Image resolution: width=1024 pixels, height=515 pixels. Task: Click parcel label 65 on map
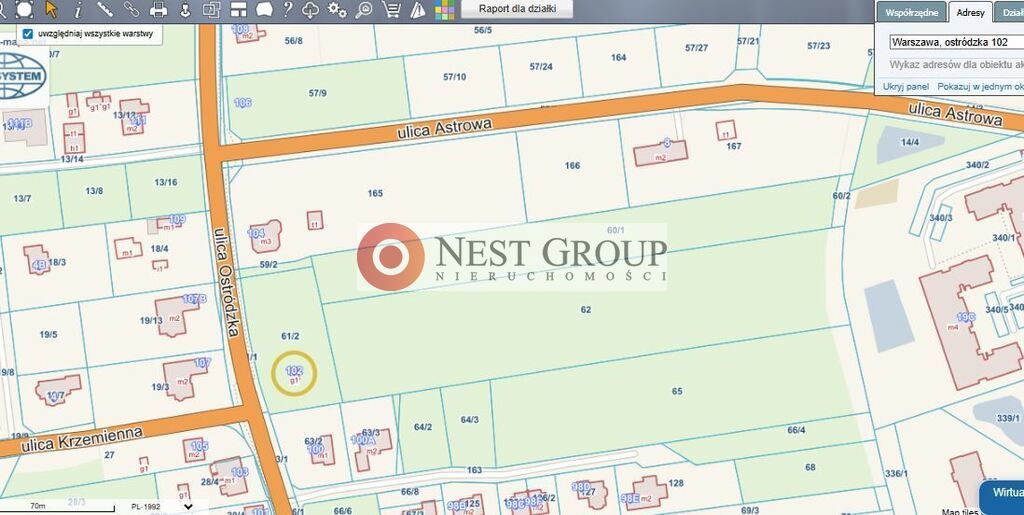click(677, 391)
